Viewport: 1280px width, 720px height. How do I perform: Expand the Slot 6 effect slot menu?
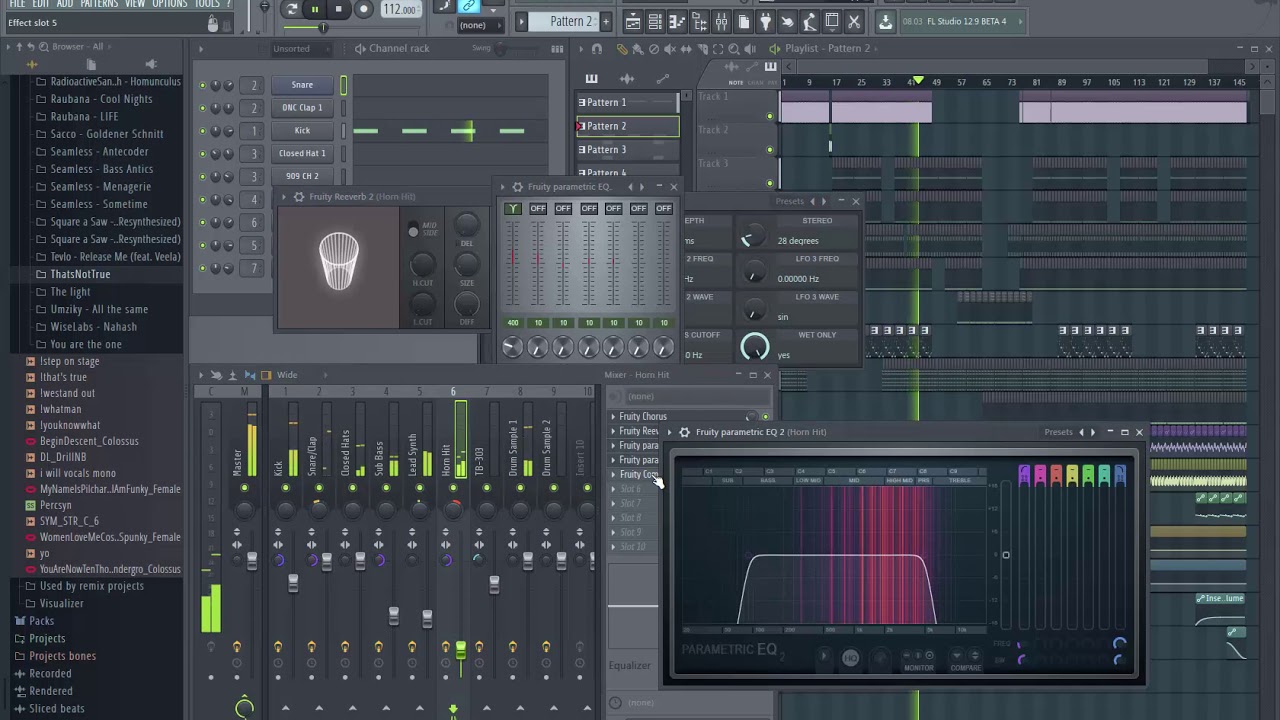coord(613,489)
